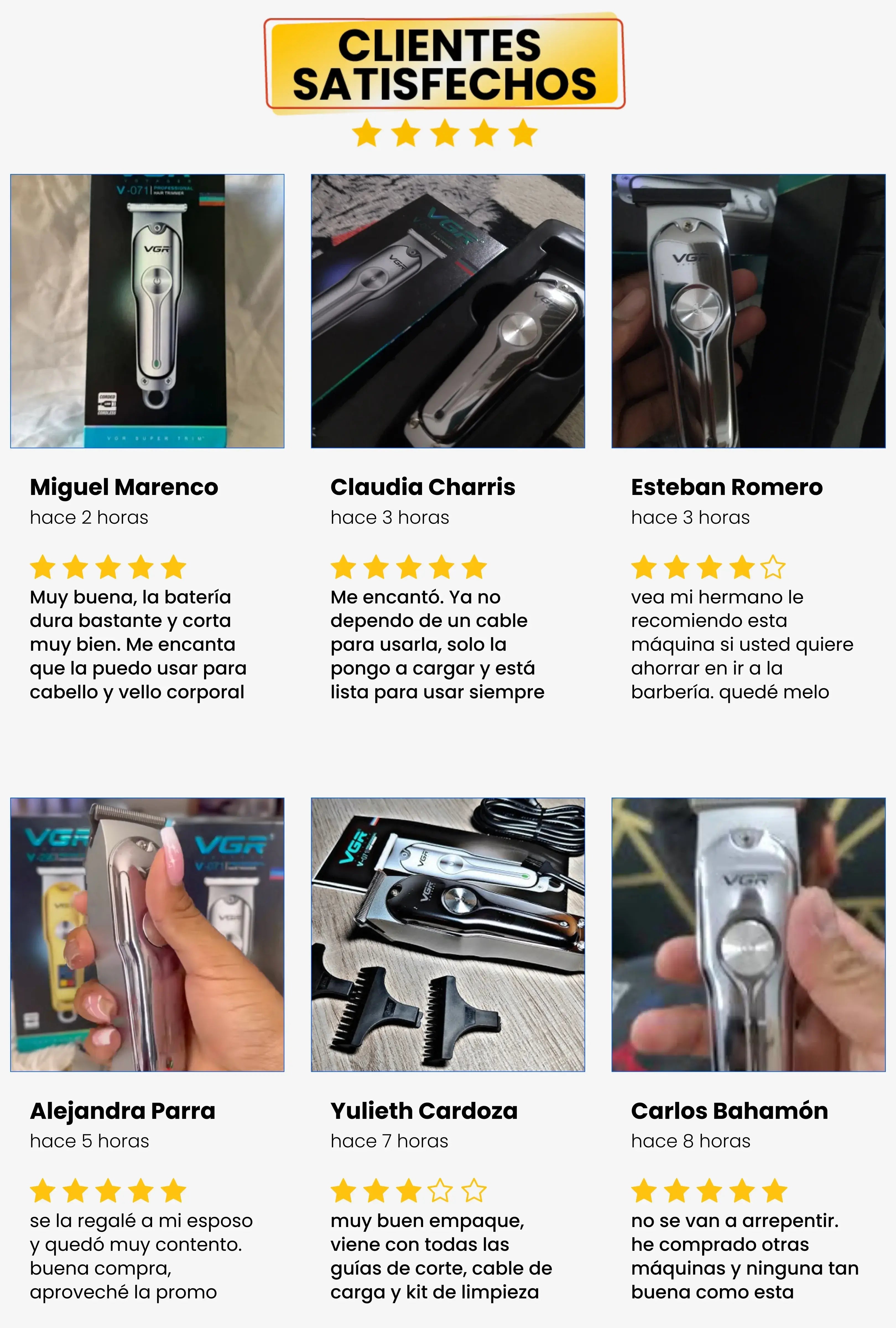
Task: Click Carlos Bahamón's five-star rating
Action: coord(709,1191)
